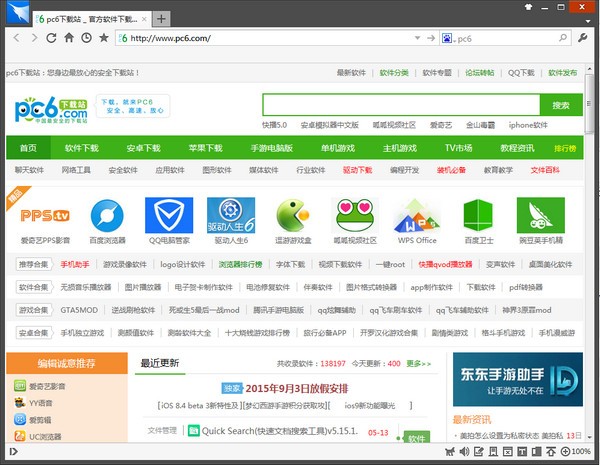600x465 pixels.
Task: Mute page sound via speaker icon
Action: coord(464,452)
